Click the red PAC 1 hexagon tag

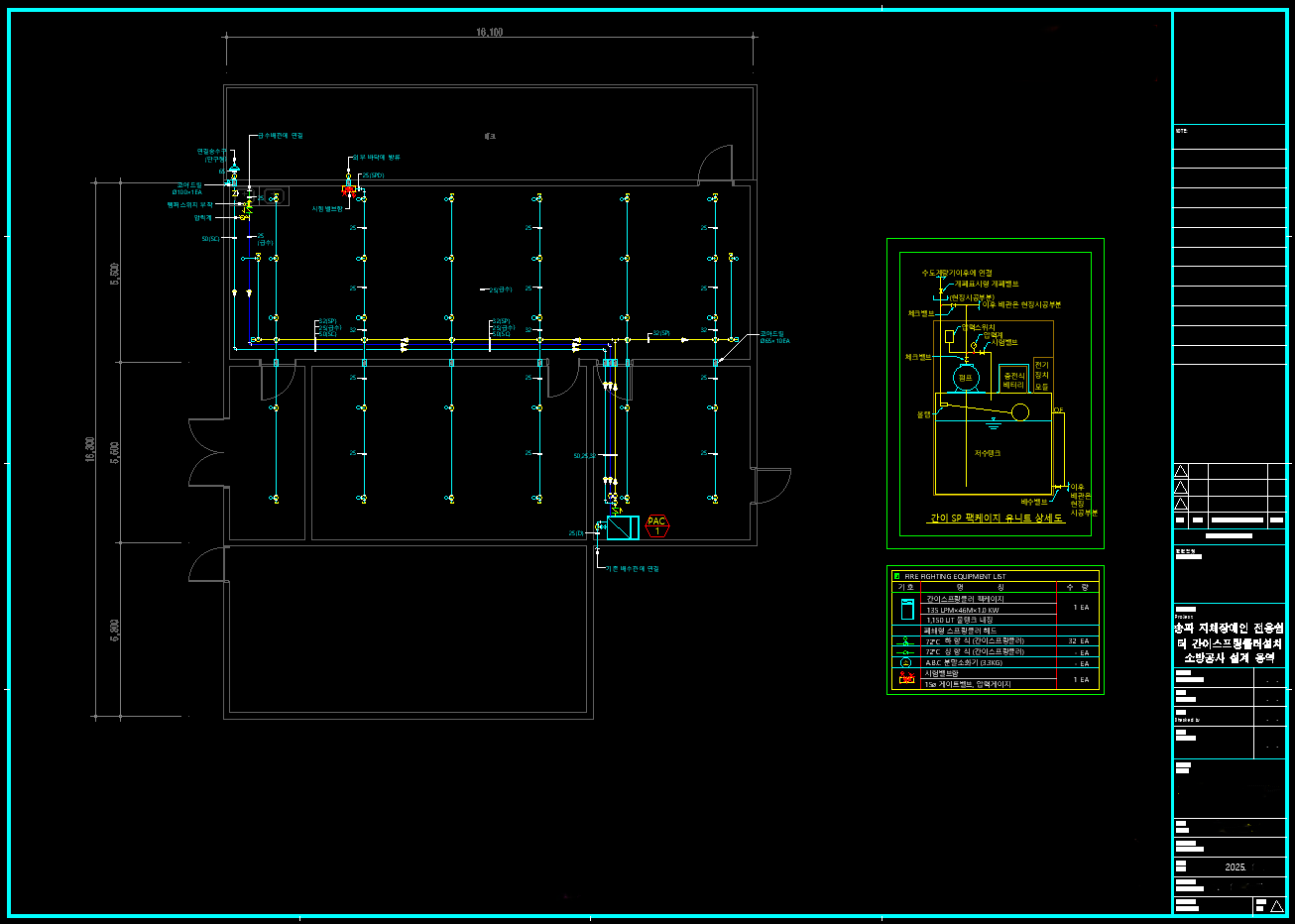coord(656,526)
